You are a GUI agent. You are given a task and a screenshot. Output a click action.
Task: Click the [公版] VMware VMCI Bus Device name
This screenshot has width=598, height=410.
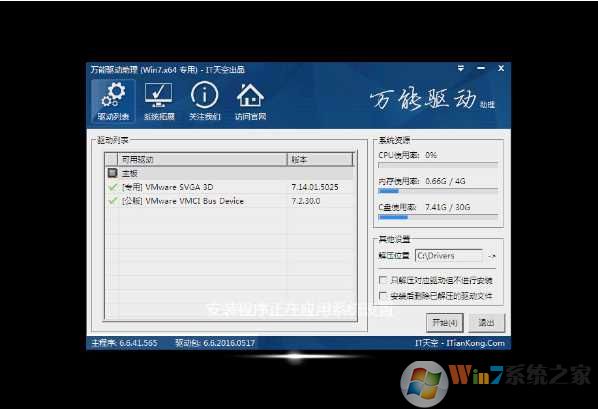pyautogui.click(x=183, y=201)
